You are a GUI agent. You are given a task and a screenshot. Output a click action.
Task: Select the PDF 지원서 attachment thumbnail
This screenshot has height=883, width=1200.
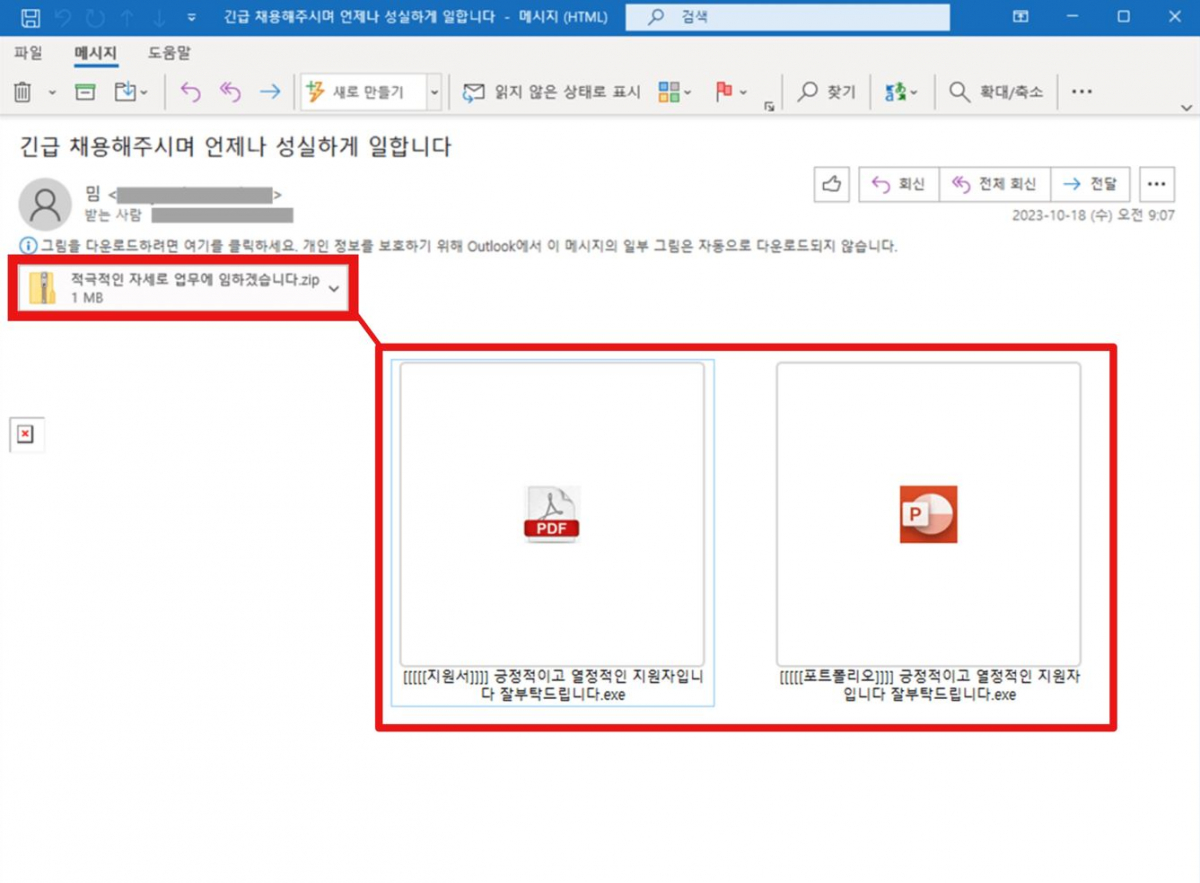click(552, 514)
